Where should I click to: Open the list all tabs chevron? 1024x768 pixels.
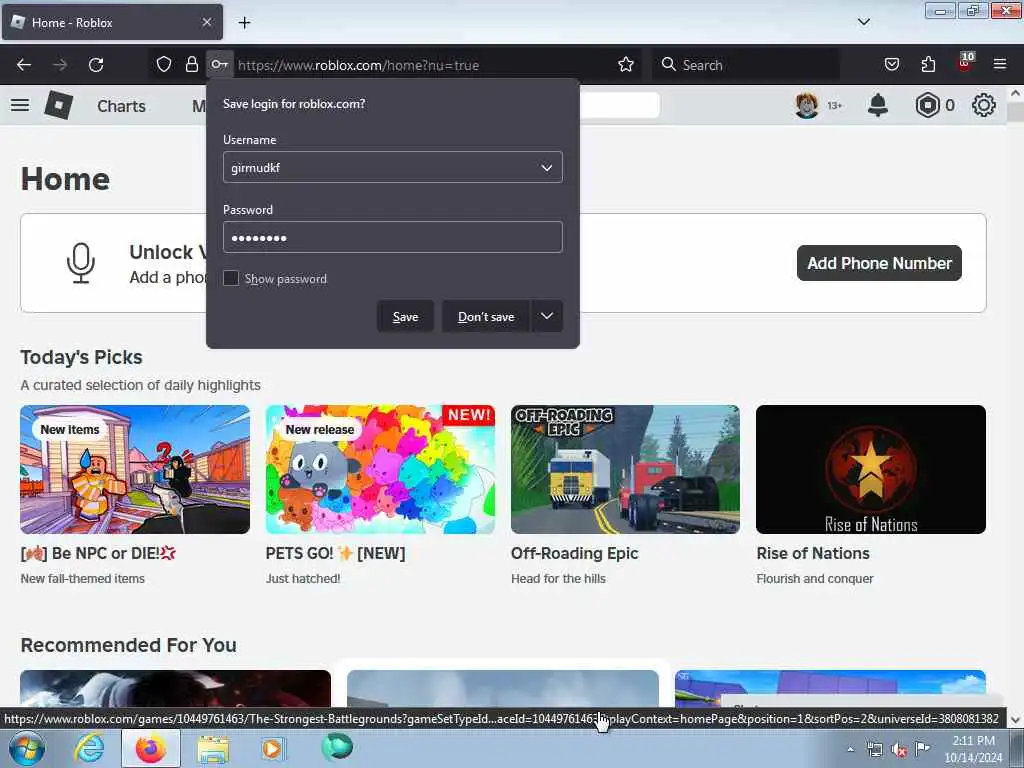[x=863, y=22]
